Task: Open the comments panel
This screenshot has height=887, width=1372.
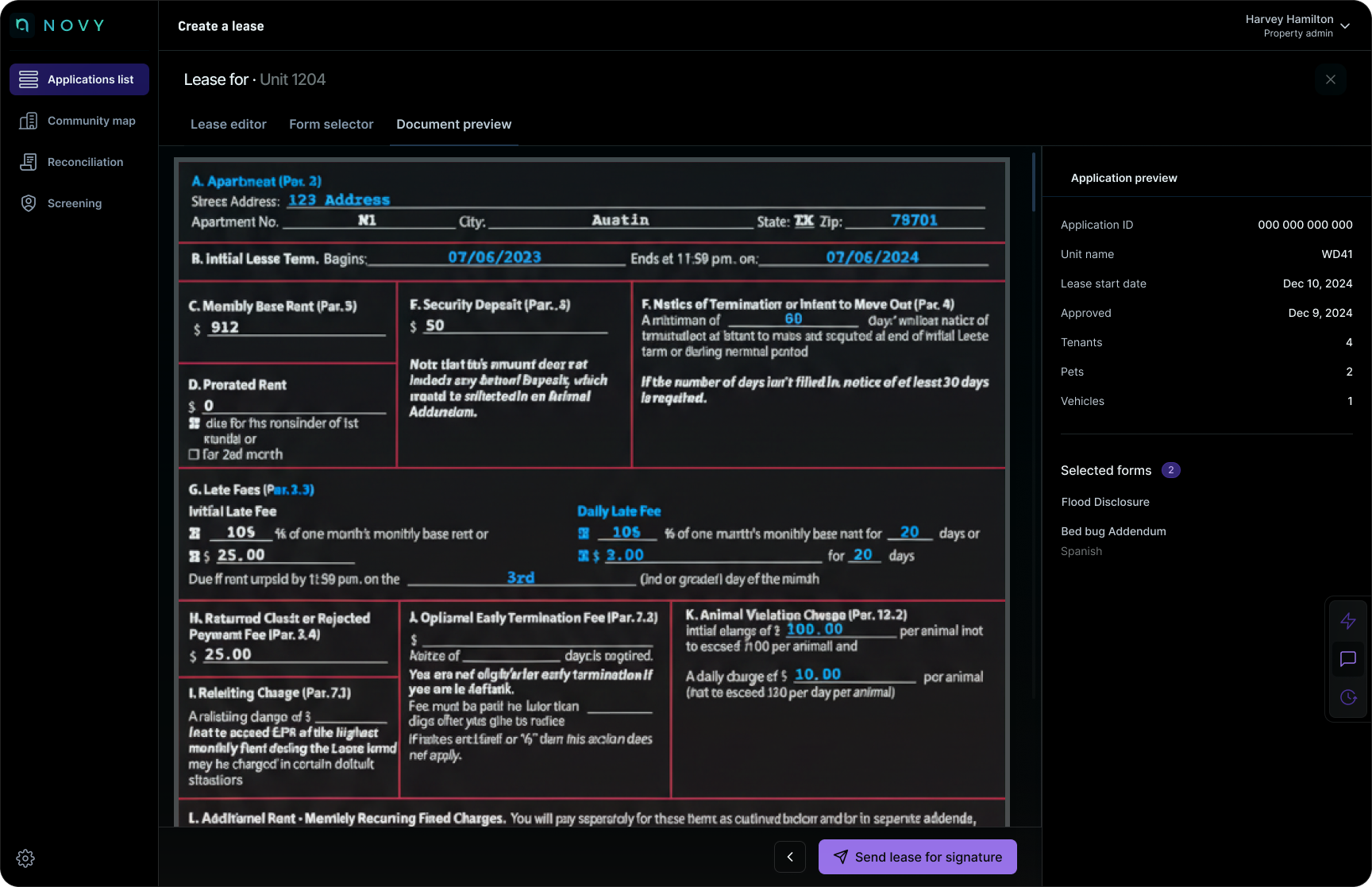Action: (1348, 659)
